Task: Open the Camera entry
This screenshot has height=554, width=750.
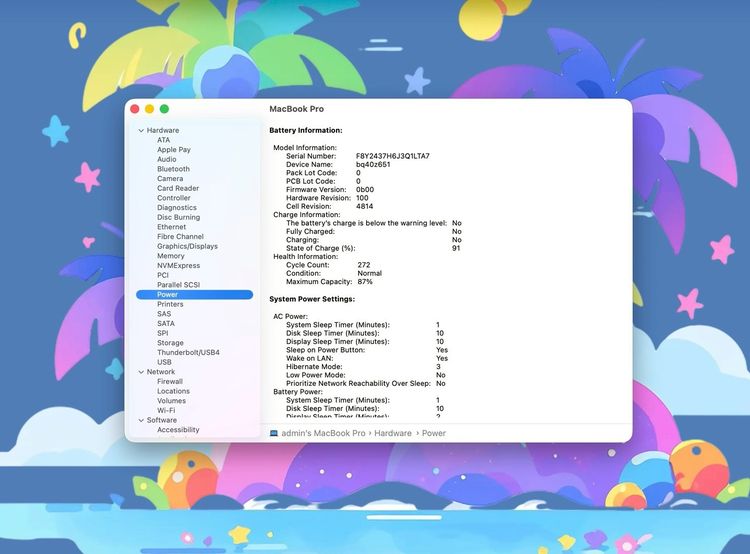Action: [x=170, y=178]
